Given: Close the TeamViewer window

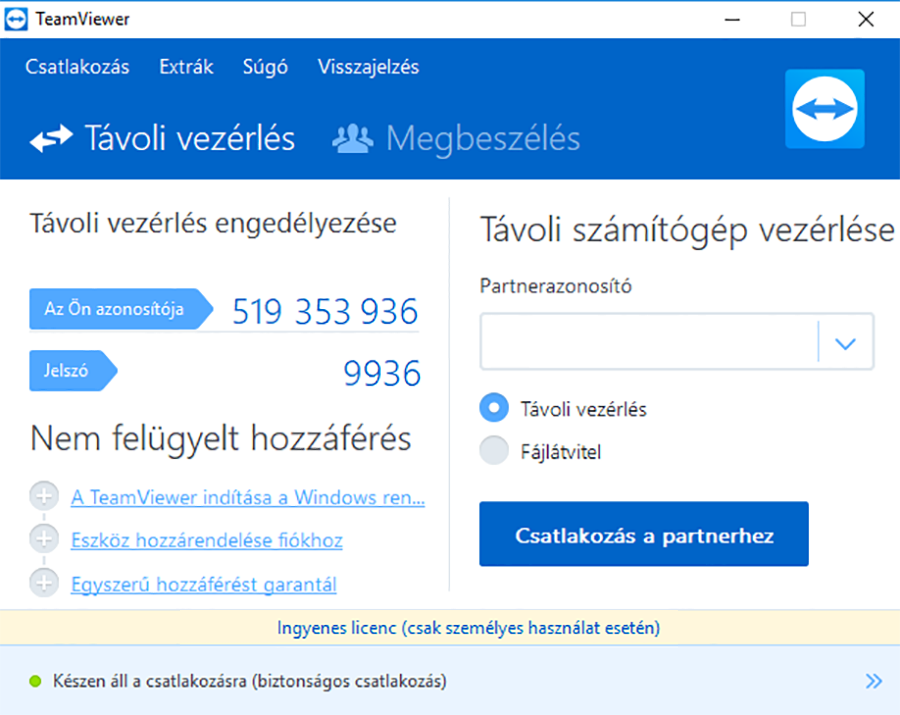Looking at the screenshot, I should (866, 20).
